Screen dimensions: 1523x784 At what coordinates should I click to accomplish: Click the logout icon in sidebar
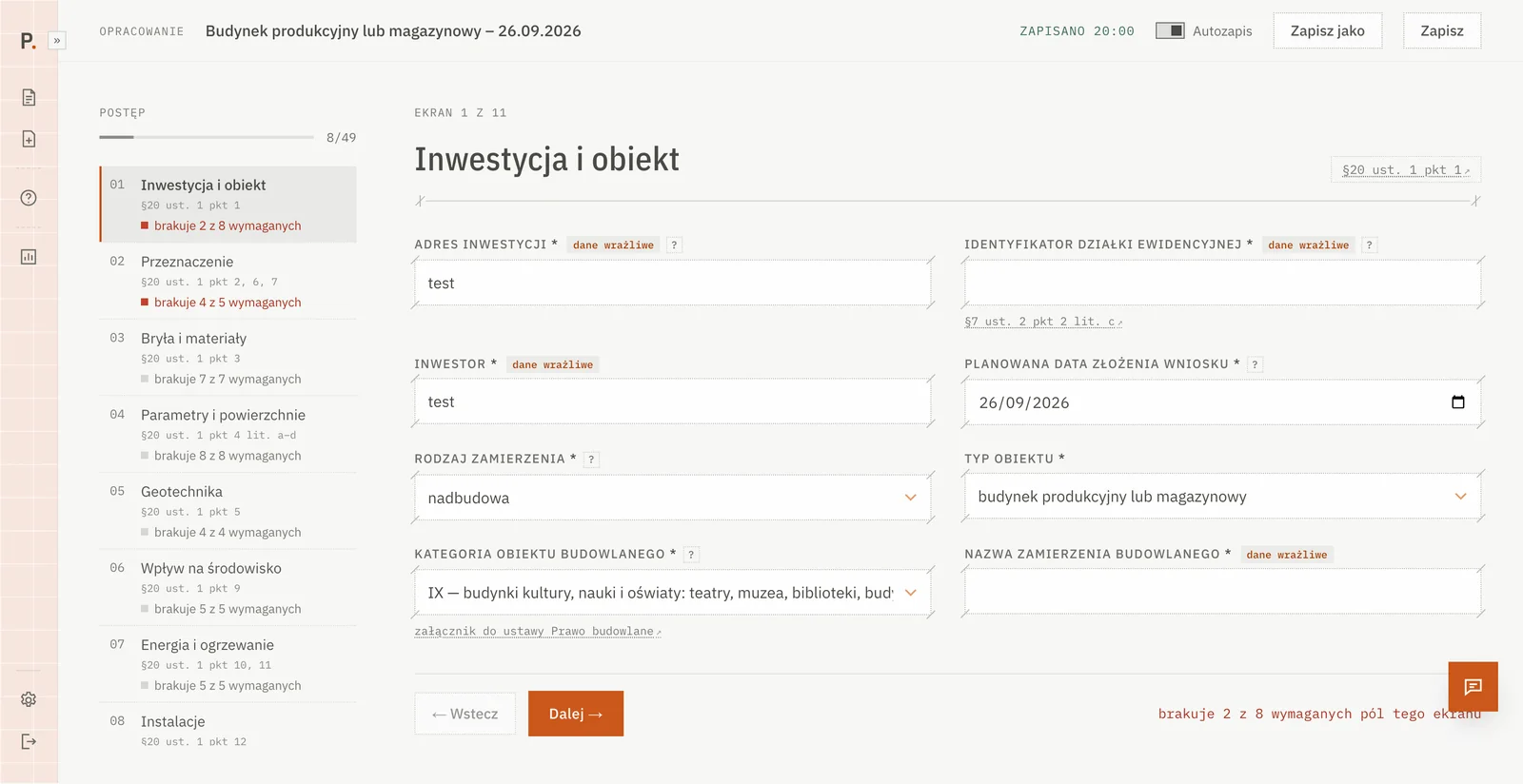tap(29, 741)
